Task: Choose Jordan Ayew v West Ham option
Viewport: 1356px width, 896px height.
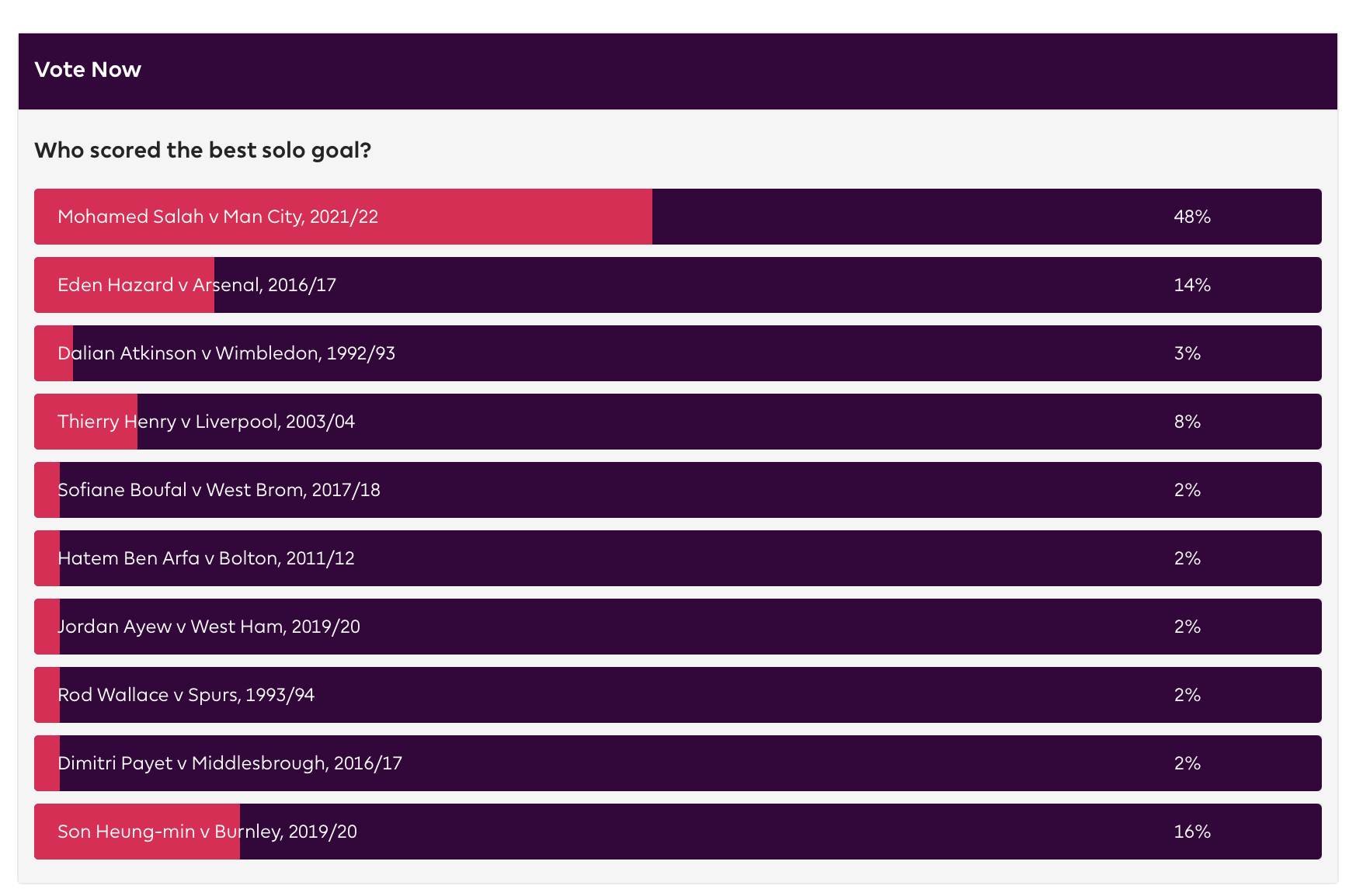Action: point(209,627)
